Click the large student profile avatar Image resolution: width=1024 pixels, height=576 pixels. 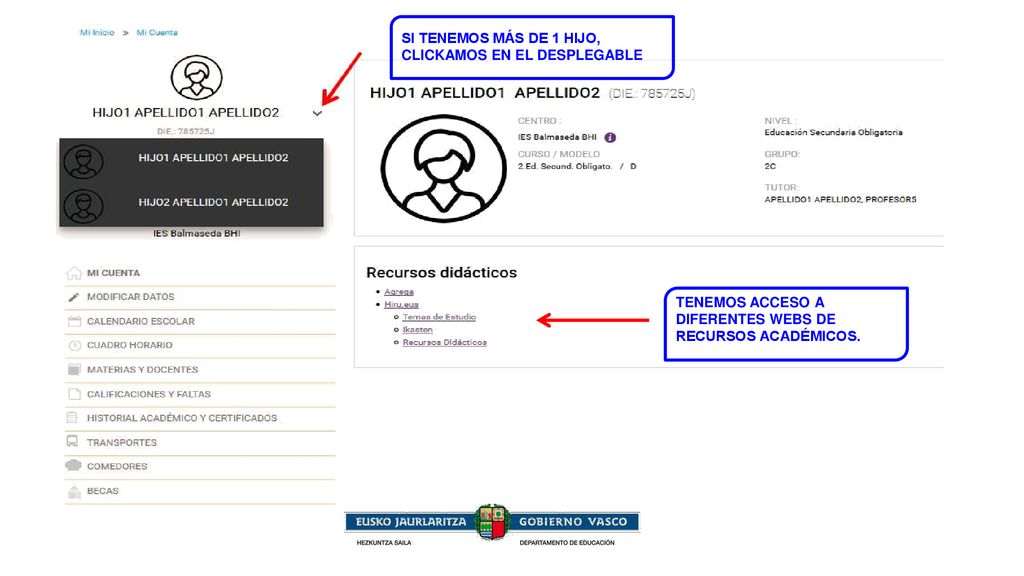point(443,168)
